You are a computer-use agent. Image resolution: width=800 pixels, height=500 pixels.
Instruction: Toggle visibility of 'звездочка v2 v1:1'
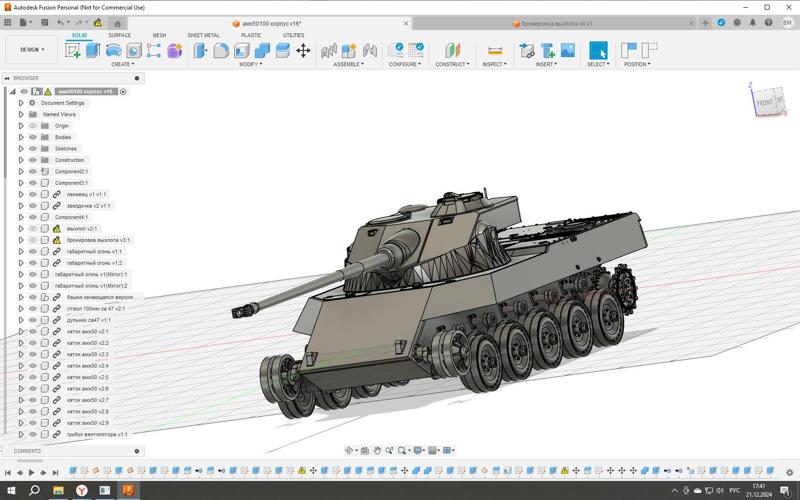[x=33, y=206]
